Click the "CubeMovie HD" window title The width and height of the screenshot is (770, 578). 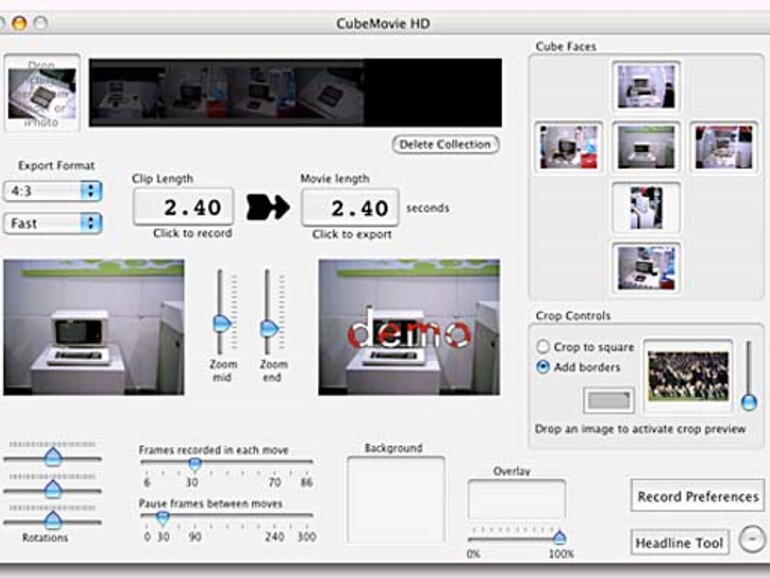[x=383, y=24]
